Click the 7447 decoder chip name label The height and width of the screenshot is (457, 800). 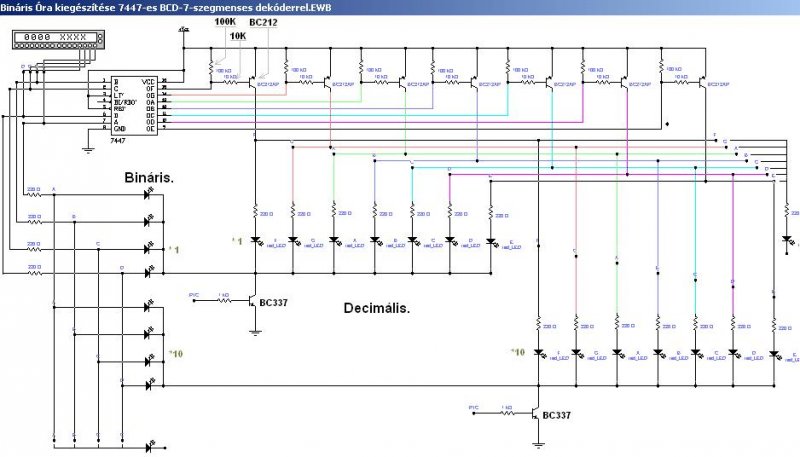coord(117,140)
